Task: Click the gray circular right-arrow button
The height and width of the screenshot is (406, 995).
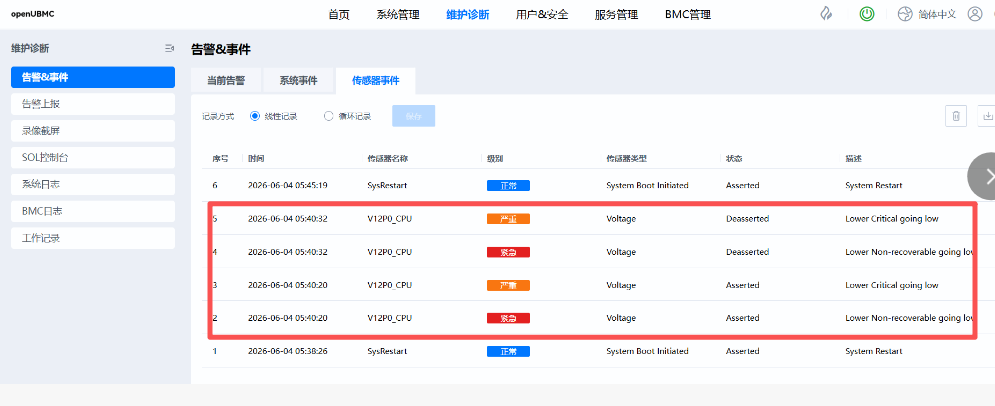Action: pos(982,176)
